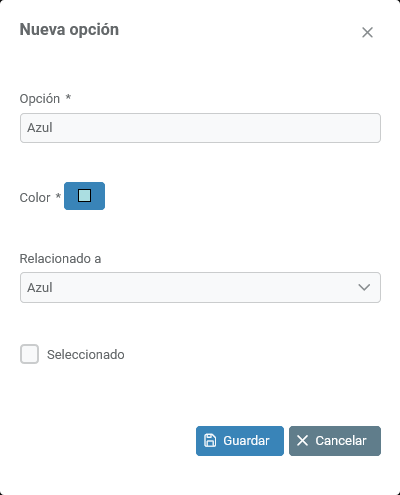
Task: Open the Color picker blue button
Action: pyautogui.click(x=84, y=196)
